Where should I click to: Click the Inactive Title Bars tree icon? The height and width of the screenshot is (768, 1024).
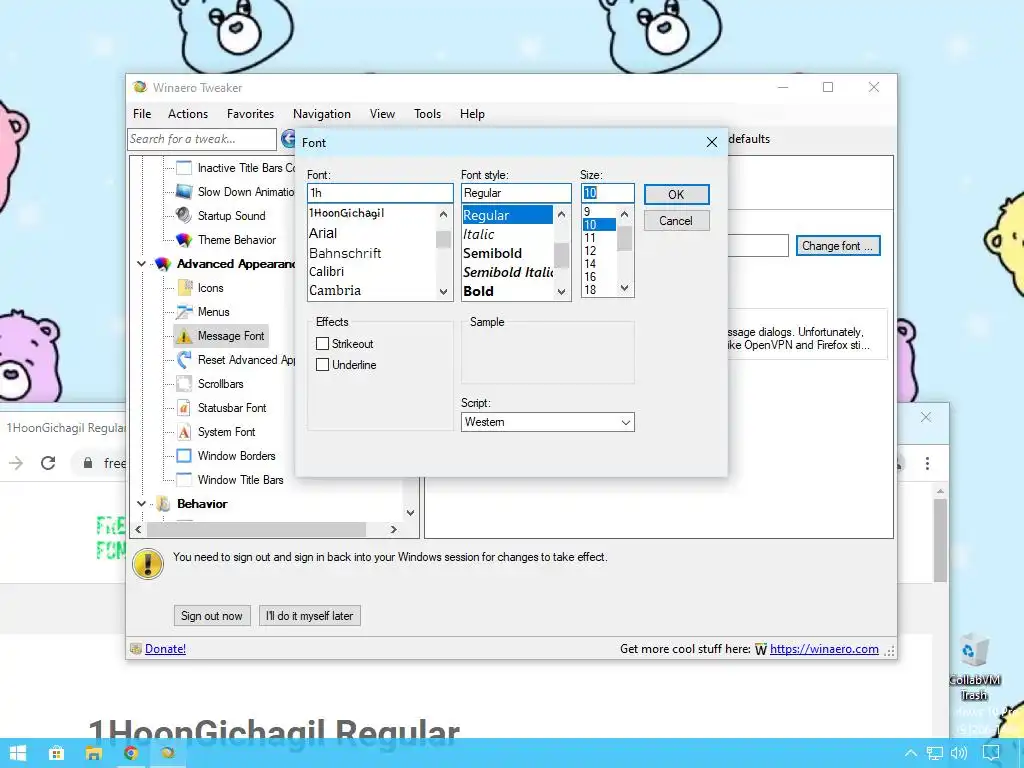click(x=184, y=168)
